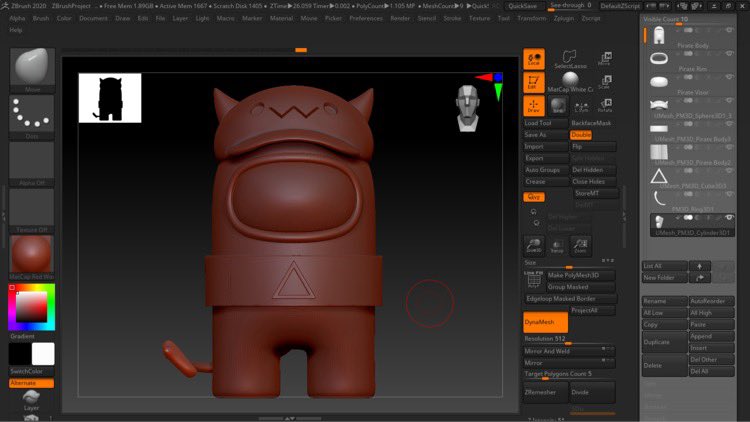Toggle Pirate Body subtool eye visibility
This screenshot has width=750, height=422.
pyautogui.click(x=729, y=30)
